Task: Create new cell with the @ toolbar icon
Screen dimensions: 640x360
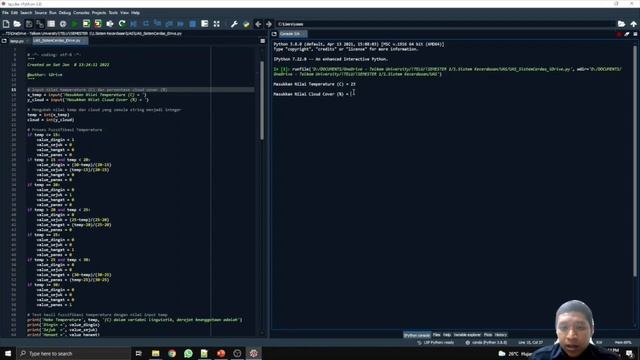Action: pyautogui.click(x=63, y=24)
